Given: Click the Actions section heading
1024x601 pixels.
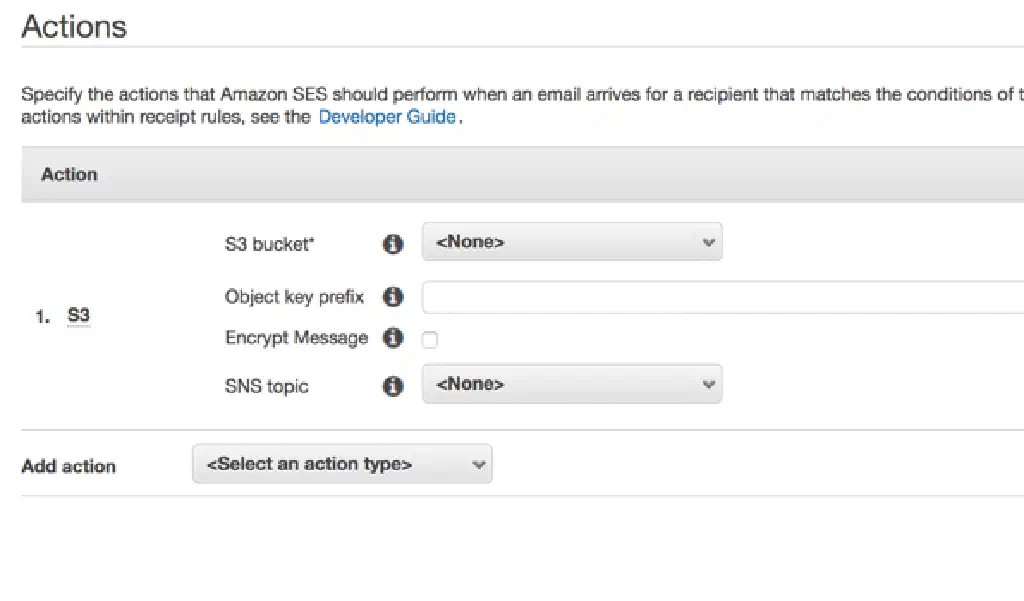Looking at the screenshot, I should [x=74, y=26].
